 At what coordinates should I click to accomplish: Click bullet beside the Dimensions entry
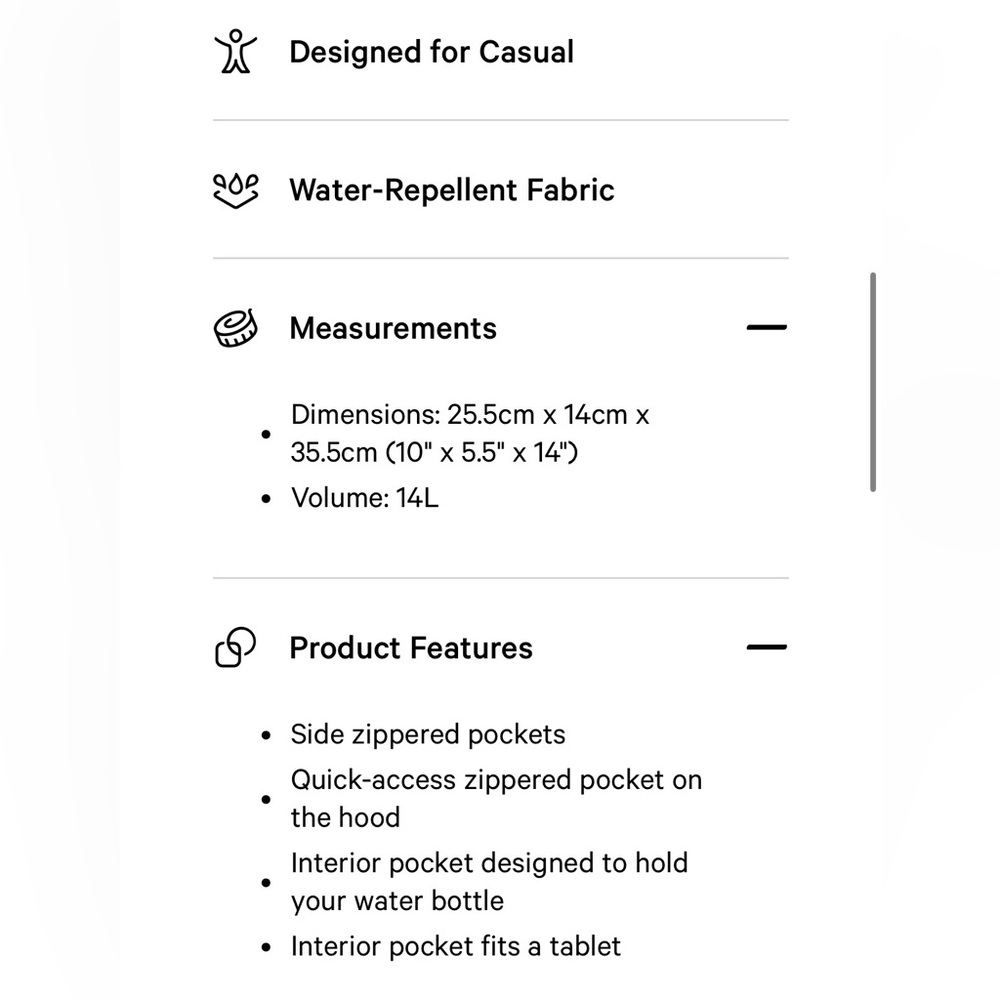266,434
